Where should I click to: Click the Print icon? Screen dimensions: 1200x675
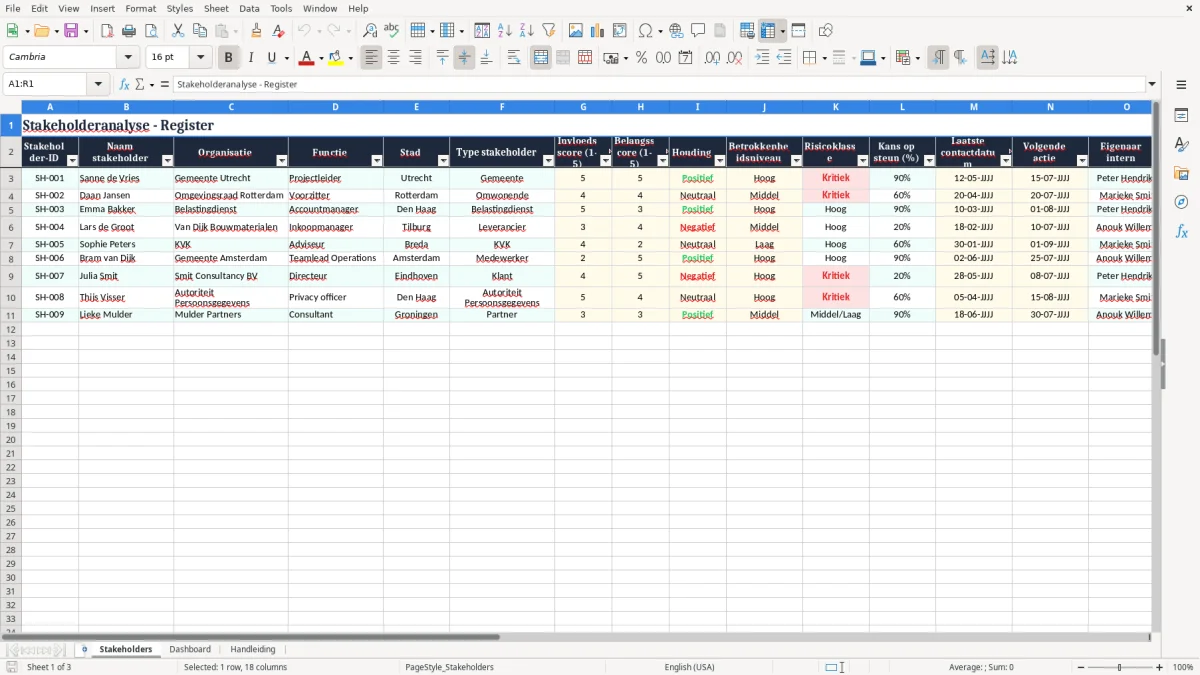point(129,31)
